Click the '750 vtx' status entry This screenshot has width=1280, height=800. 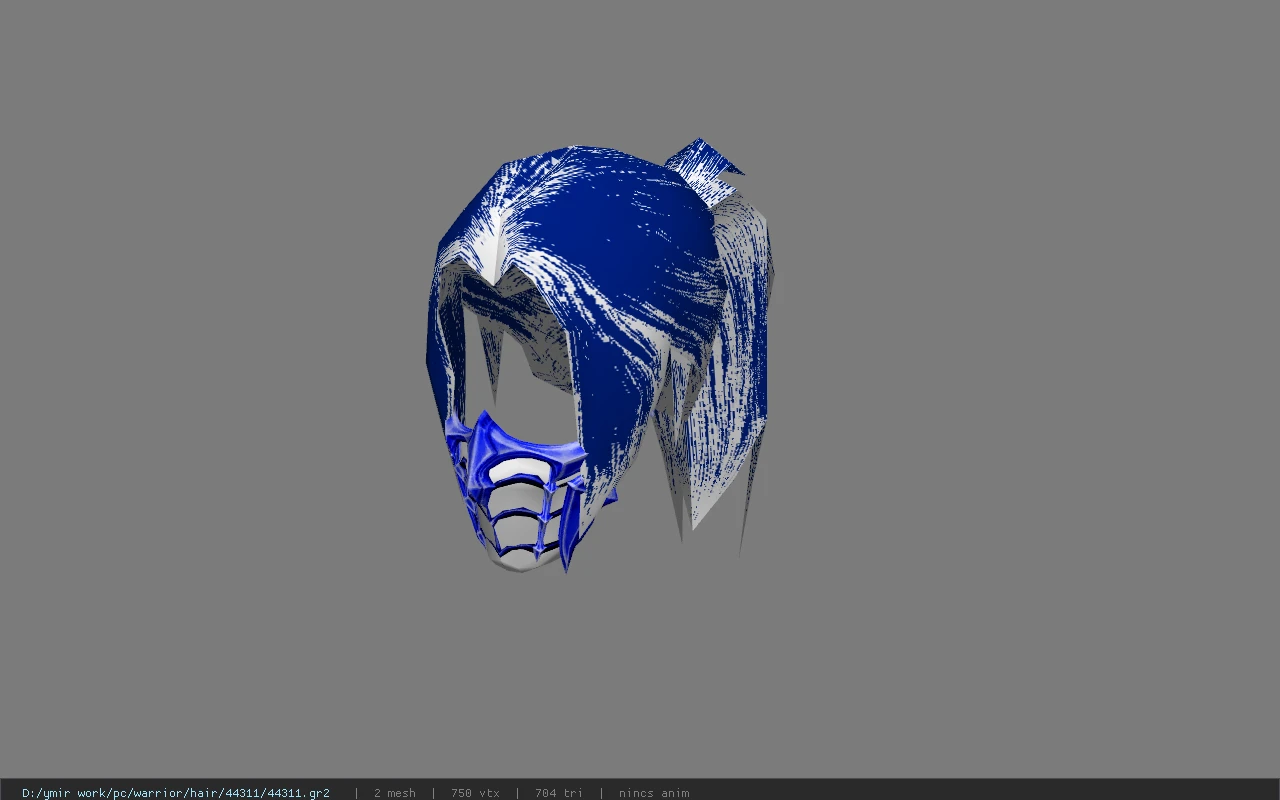(x=475, y=793)
